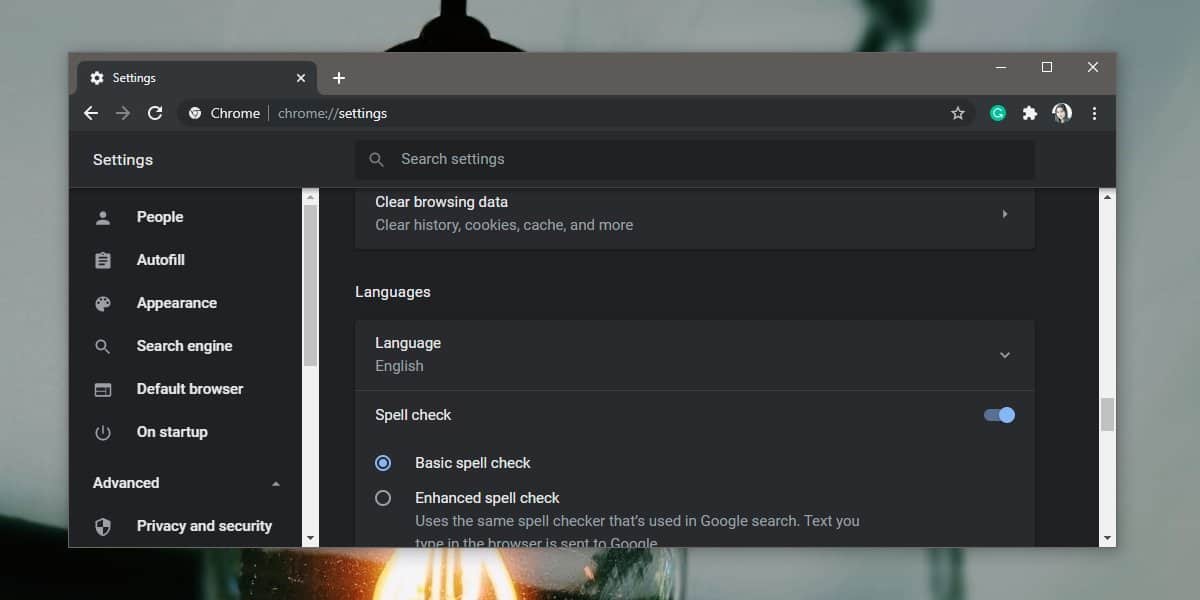Viewport: 1200px width, 600px height.
Task: Click the Appearance palette icon
Action: point(103,303)
